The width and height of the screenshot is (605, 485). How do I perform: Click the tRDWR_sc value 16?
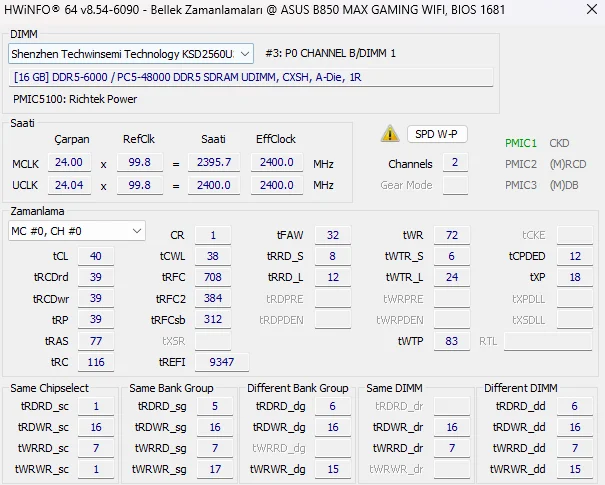point(96,427)
